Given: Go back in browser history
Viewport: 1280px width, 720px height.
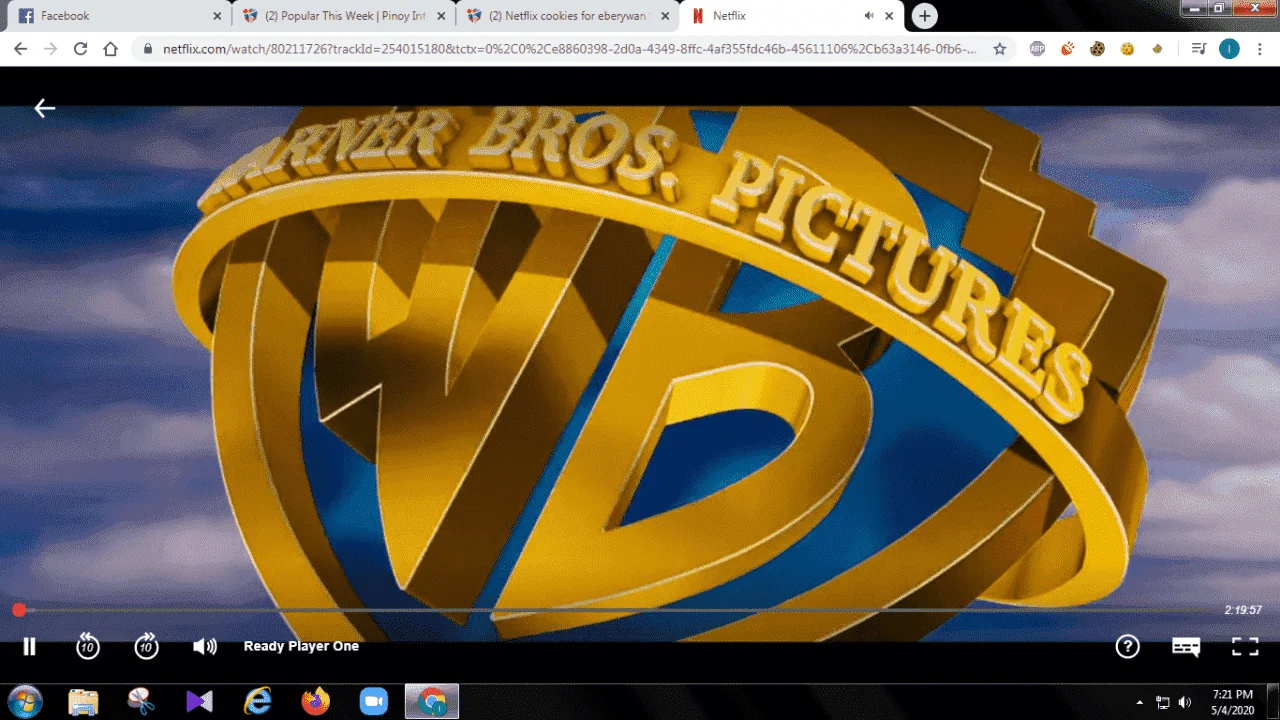Looking at the screenshot, I should click(21, 48).
